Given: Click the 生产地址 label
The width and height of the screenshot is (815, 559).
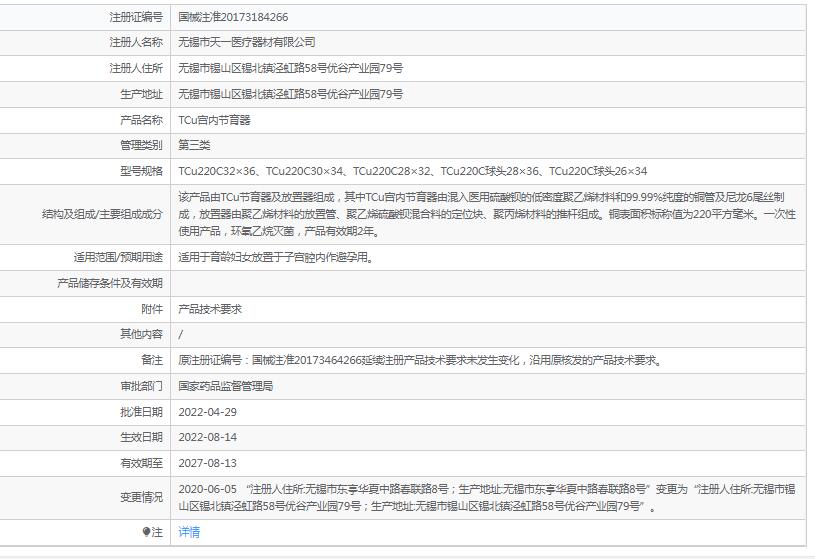Looking at the screenshot, I should pyautogui.click(x=141, y=94).
